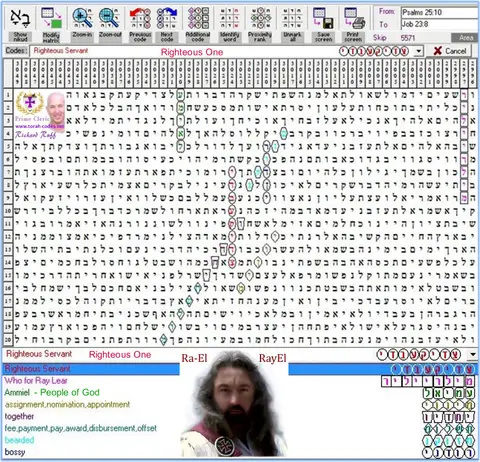The width and height of the screenshot is (480, 462).
Task: Click row number 1 header
Action: [8, 95]
